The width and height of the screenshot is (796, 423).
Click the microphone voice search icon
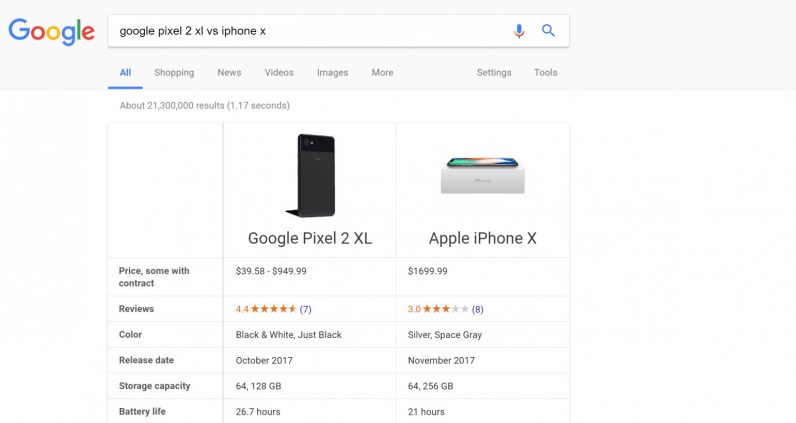coord(519,31)
